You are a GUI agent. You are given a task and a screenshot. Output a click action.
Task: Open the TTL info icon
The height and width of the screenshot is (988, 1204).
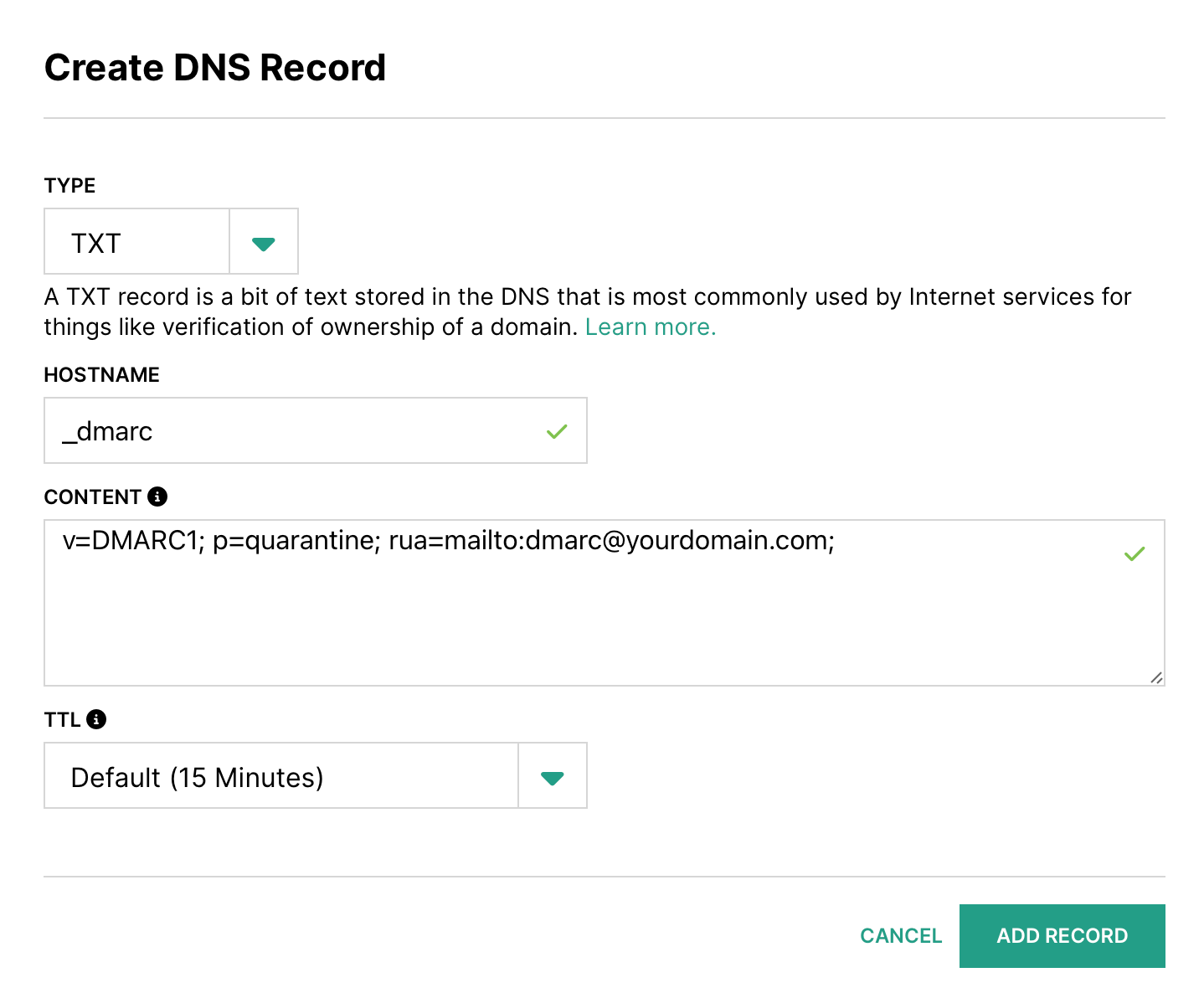96,719
